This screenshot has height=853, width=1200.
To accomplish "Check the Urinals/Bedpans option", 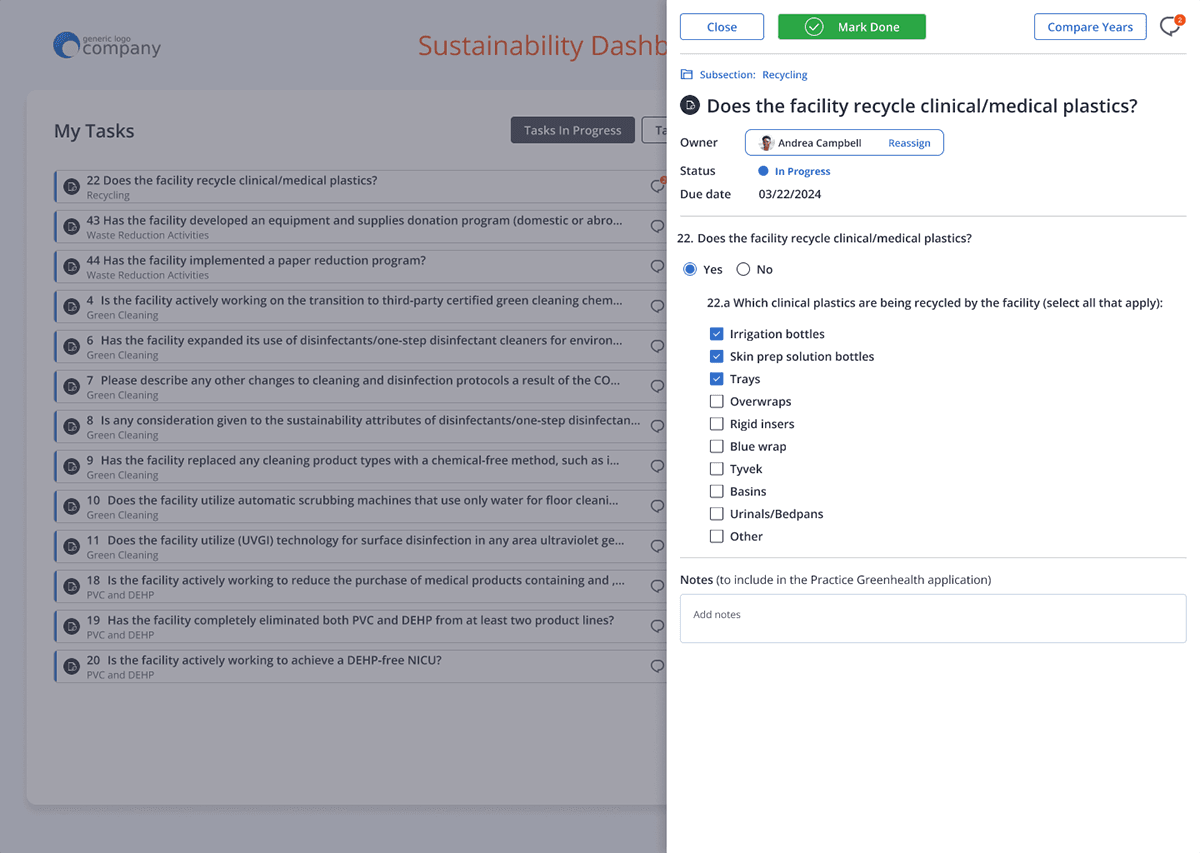I will pos(716,514).
